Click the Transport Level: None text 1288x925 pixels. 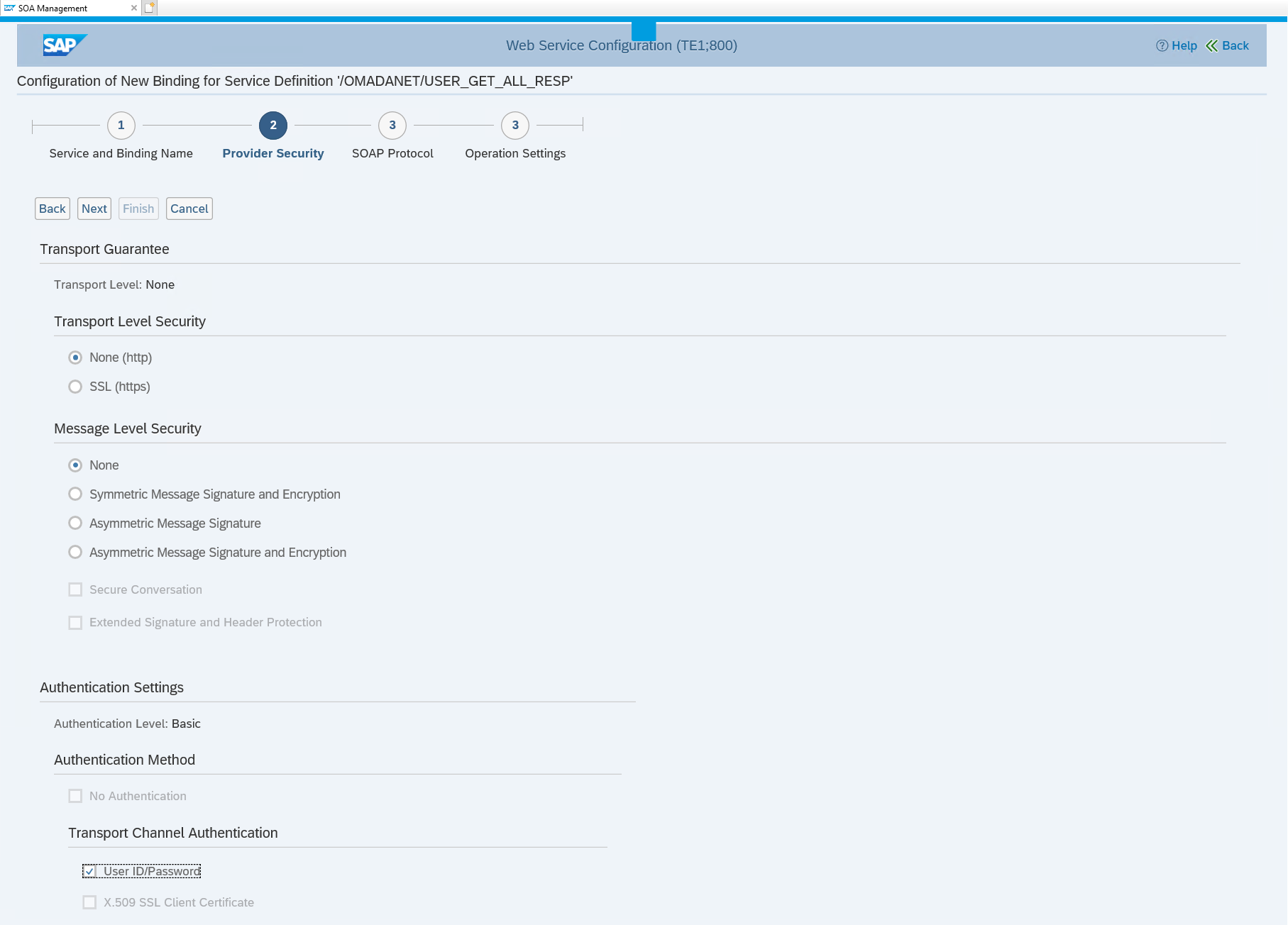pyautogui.click(x=114, y=284)
